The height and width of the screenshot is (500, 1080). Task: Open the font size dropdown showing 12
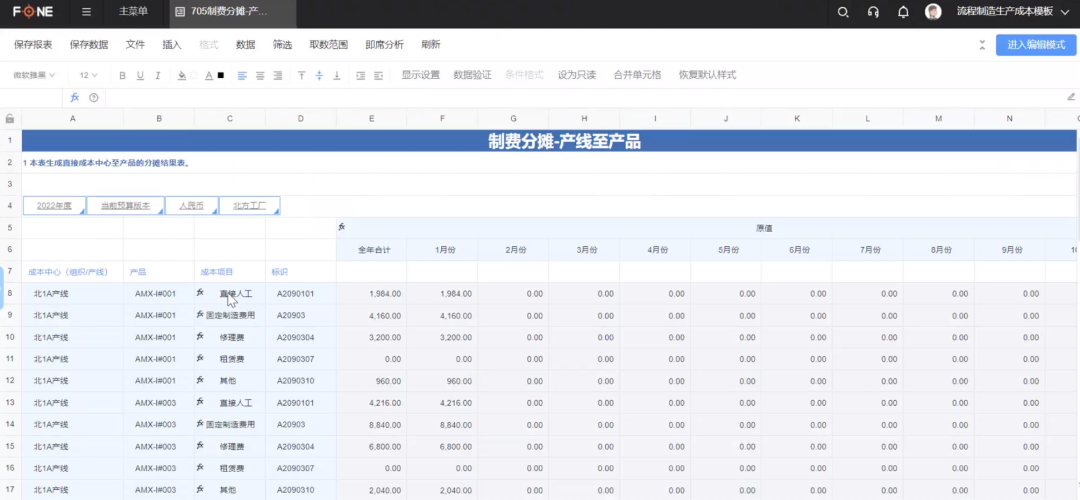tap(88, 75)
